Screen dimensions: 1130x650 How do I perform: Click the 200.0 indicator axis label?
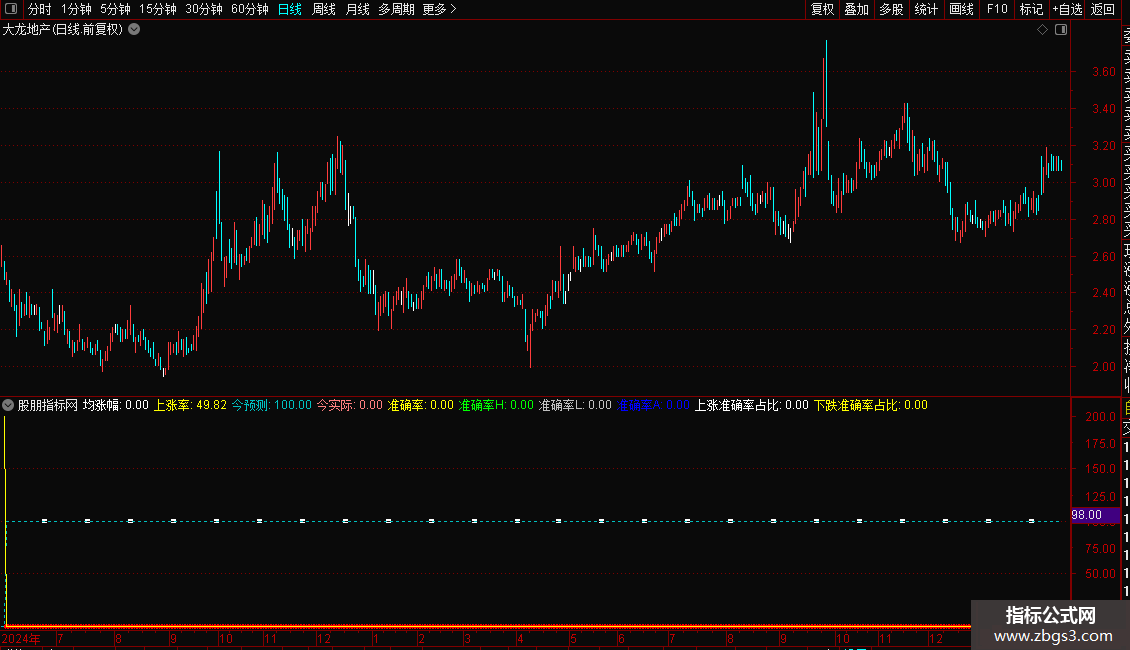1100,417
